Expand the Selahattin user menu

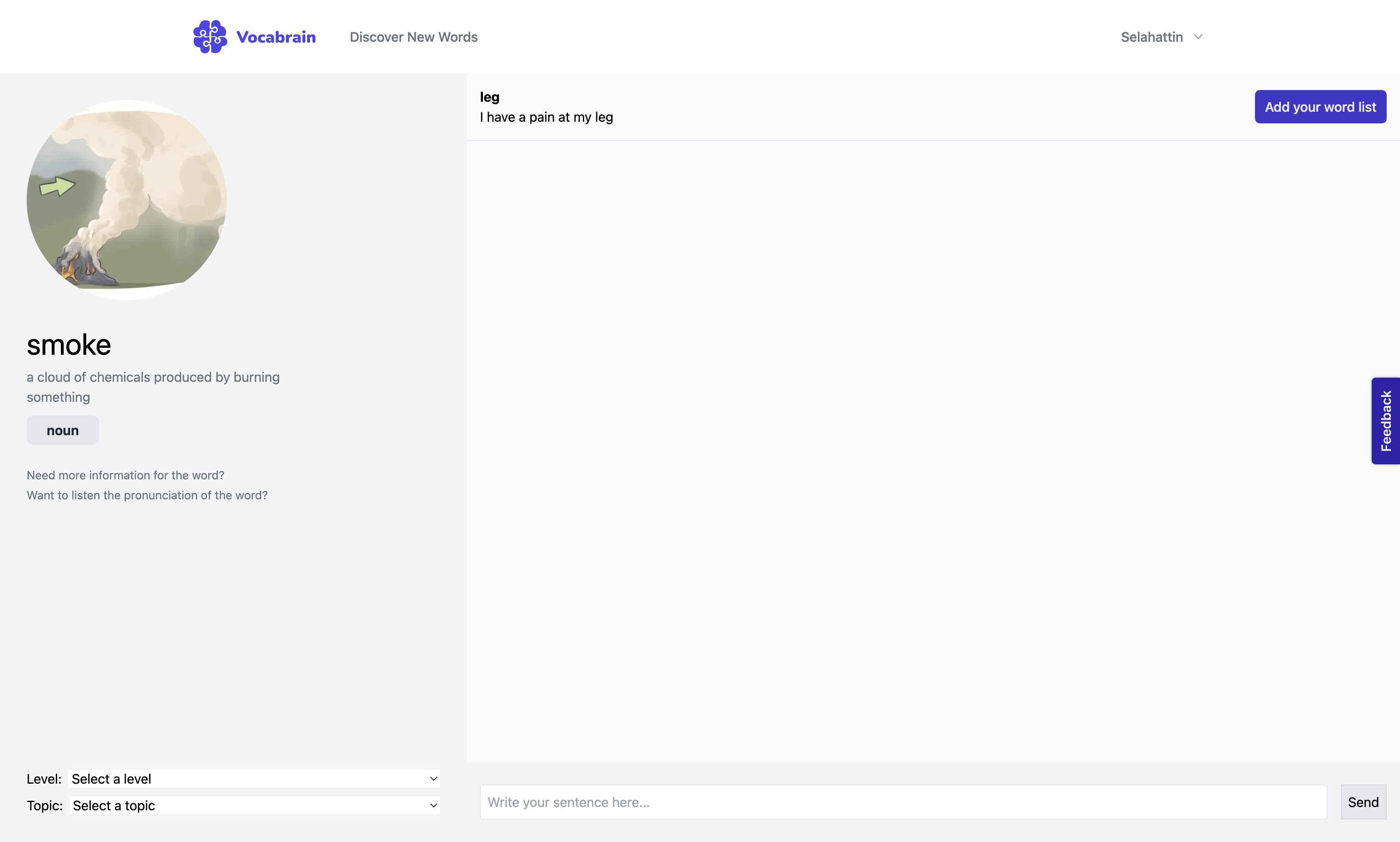[1161, 37]
